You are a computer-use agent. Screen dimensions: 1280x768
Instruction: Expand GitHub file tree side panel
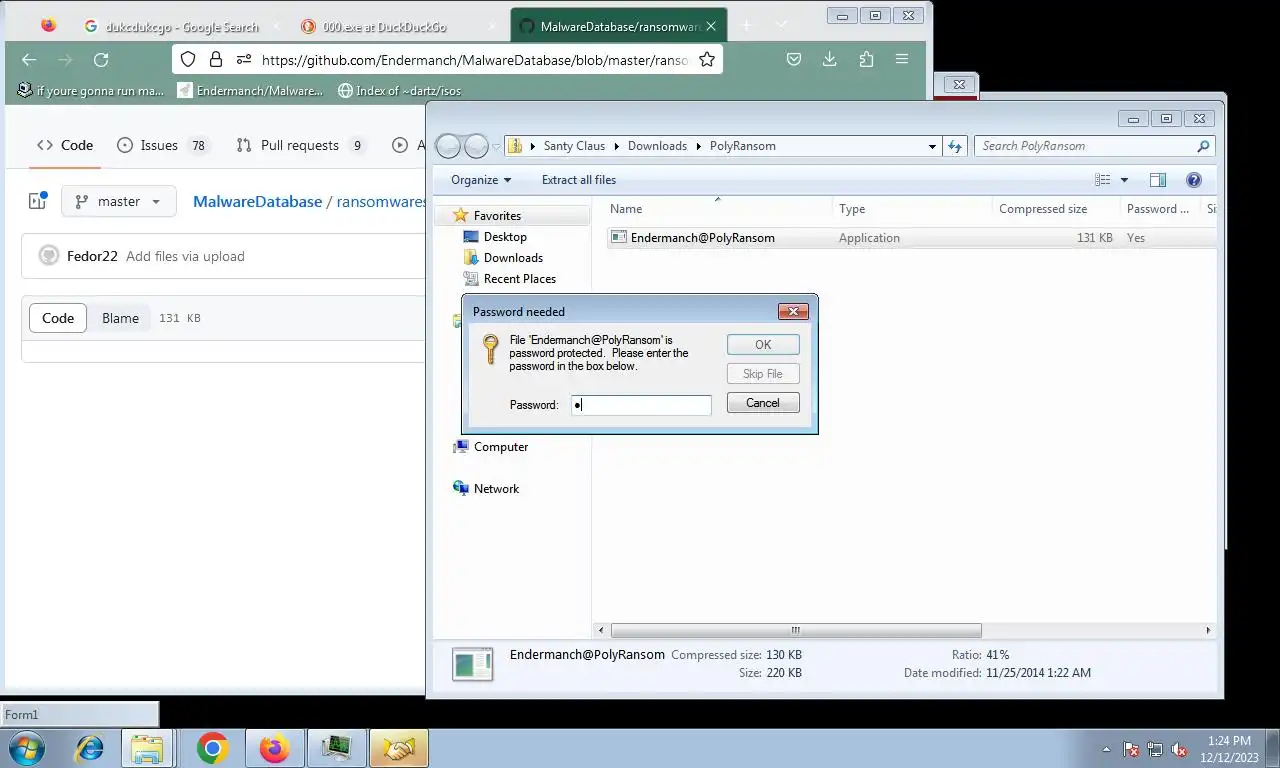click(x=38, y=201)
